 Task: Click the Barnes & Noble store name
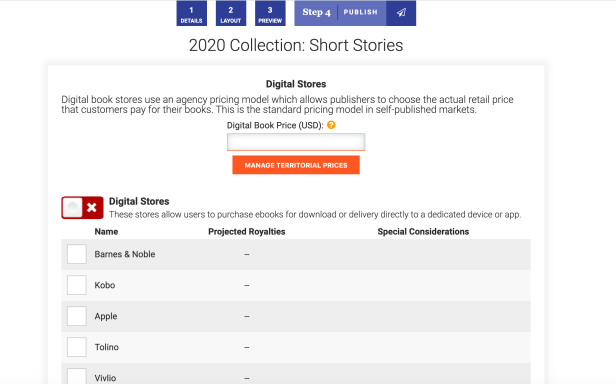point(125,254)
